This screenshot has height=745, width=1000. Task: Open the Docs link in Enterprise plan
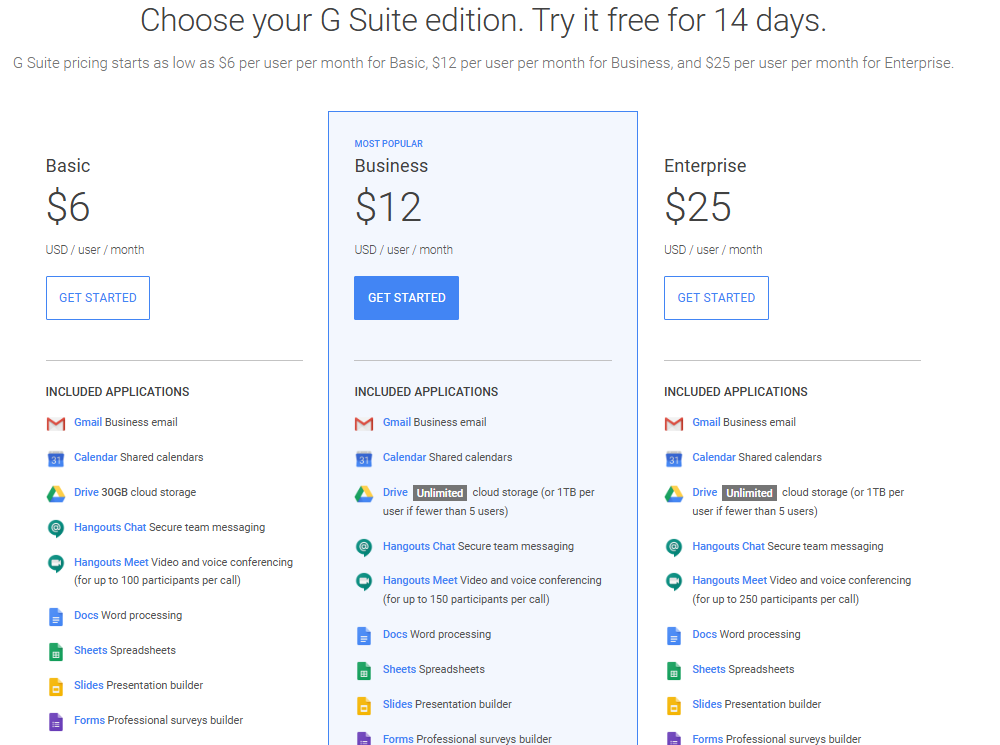pos(704,635)
